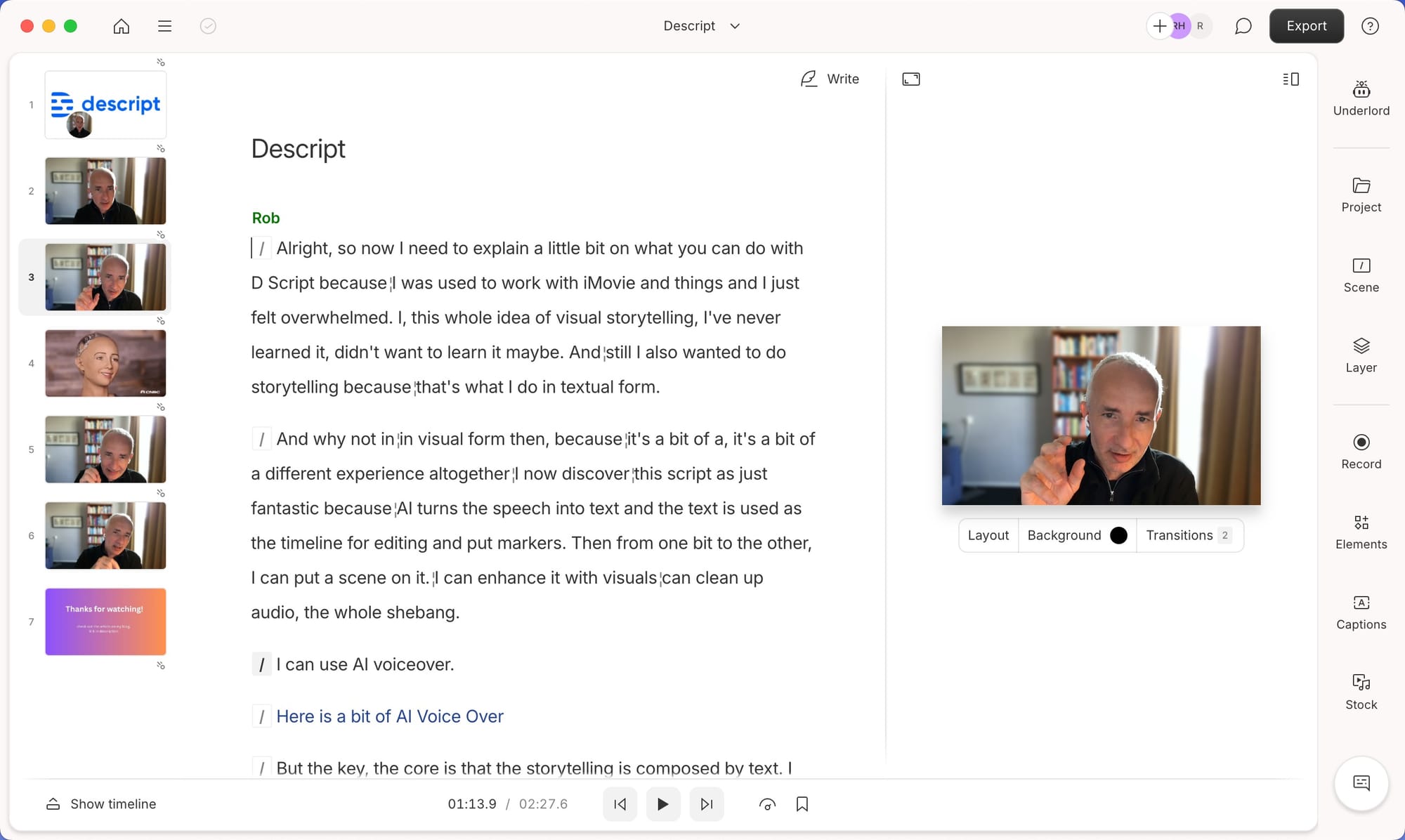Toggle the script panel layout icon
This screenshot has width=1405, height=840.
[1290, 79]
